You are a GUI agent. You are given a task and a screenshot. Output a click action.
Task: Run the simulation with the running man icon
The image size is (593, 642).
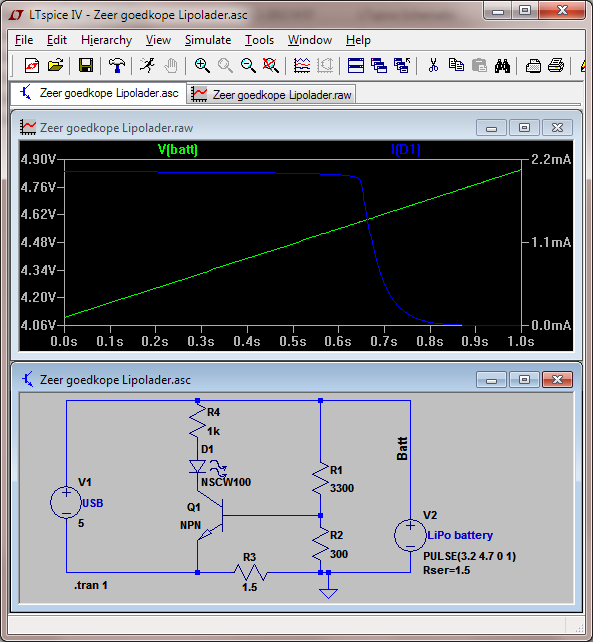147,66
